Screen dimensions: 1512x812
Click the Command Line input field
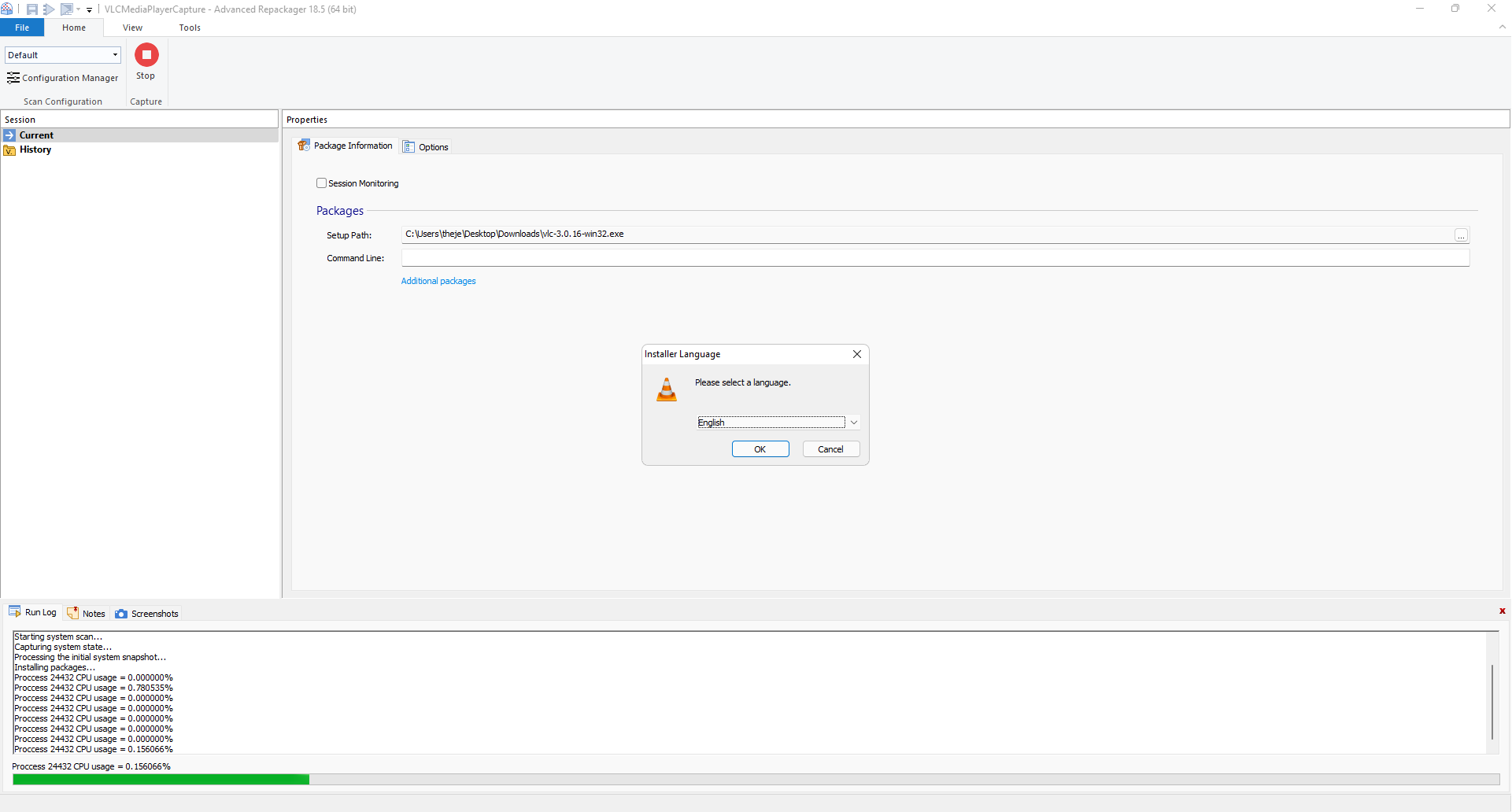click(x=935, y=258)
